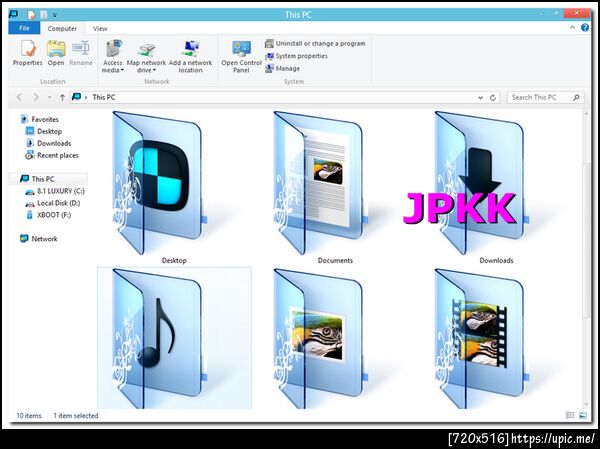The height and width of the screenshot is (449, 600).
Task: Open the Properties ribbon button
Action: [x=28, y=54]
